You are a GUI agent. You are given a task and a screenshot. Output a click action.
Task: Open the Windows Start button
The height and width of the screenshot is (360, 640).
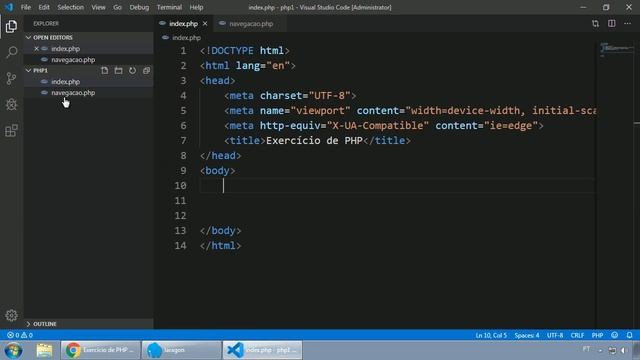[13, 350]
